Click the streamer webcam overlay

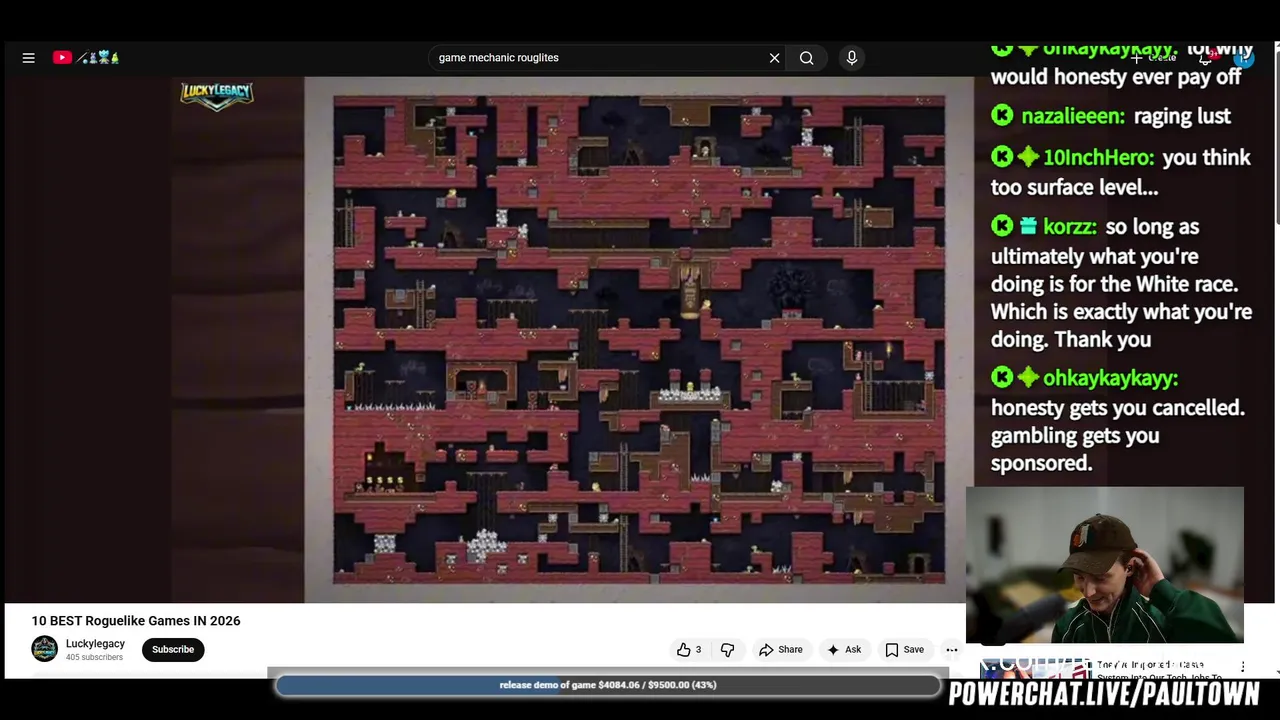pos(1105,565)
